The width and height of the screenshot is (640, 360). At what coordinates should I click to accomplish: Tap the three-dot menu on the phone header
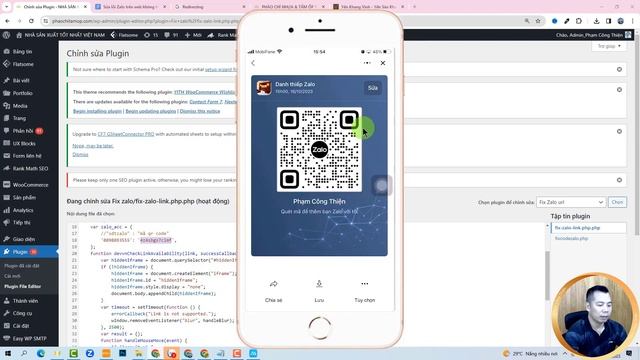tap(367, 63)
